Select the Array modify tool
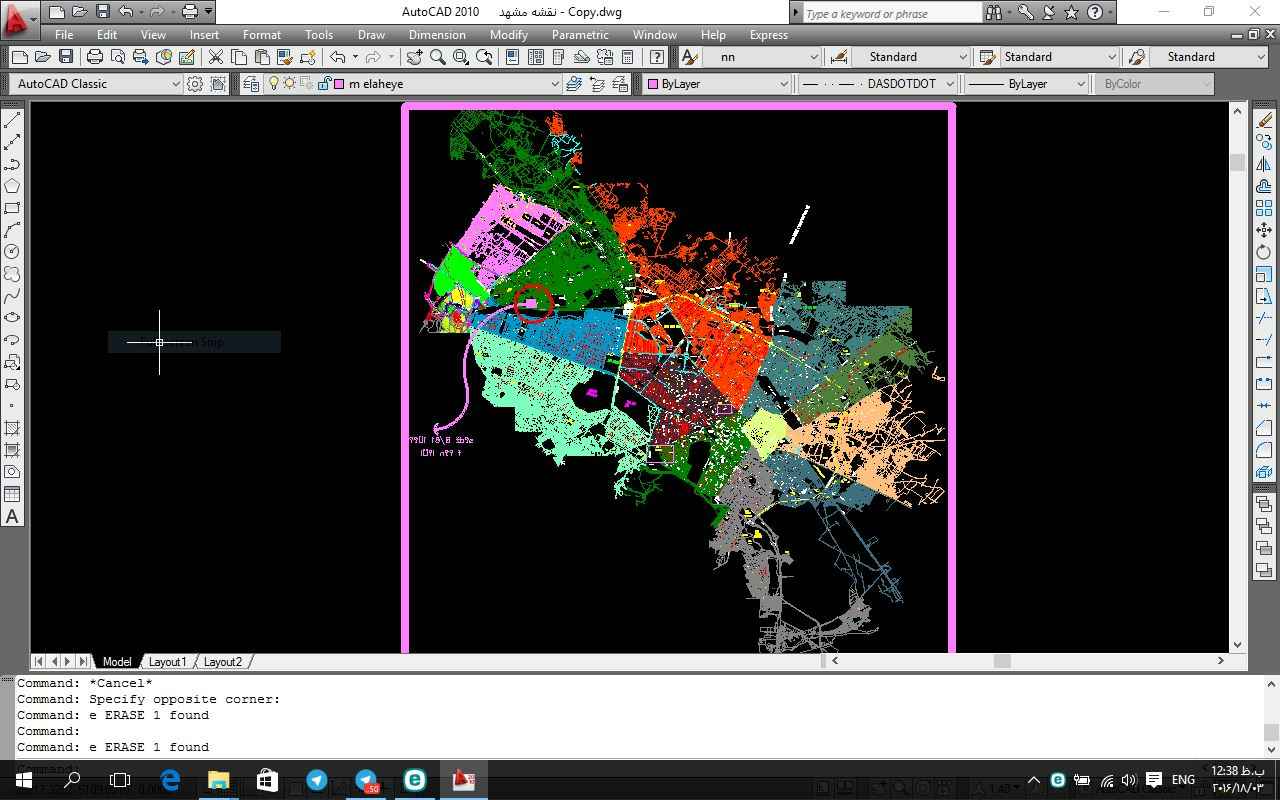 pyautogui.click(x=1264, y=208)
